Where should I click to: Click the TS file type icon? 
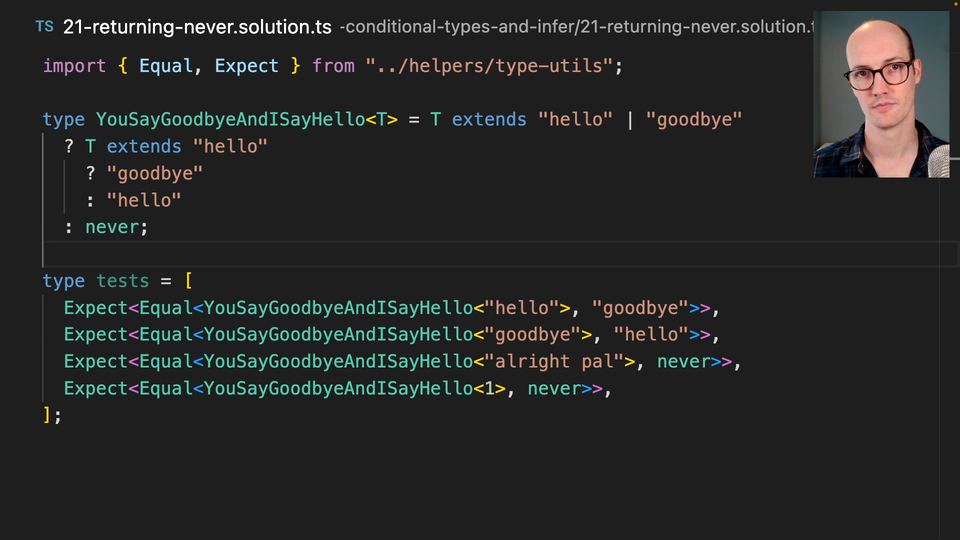click(44, 27)
